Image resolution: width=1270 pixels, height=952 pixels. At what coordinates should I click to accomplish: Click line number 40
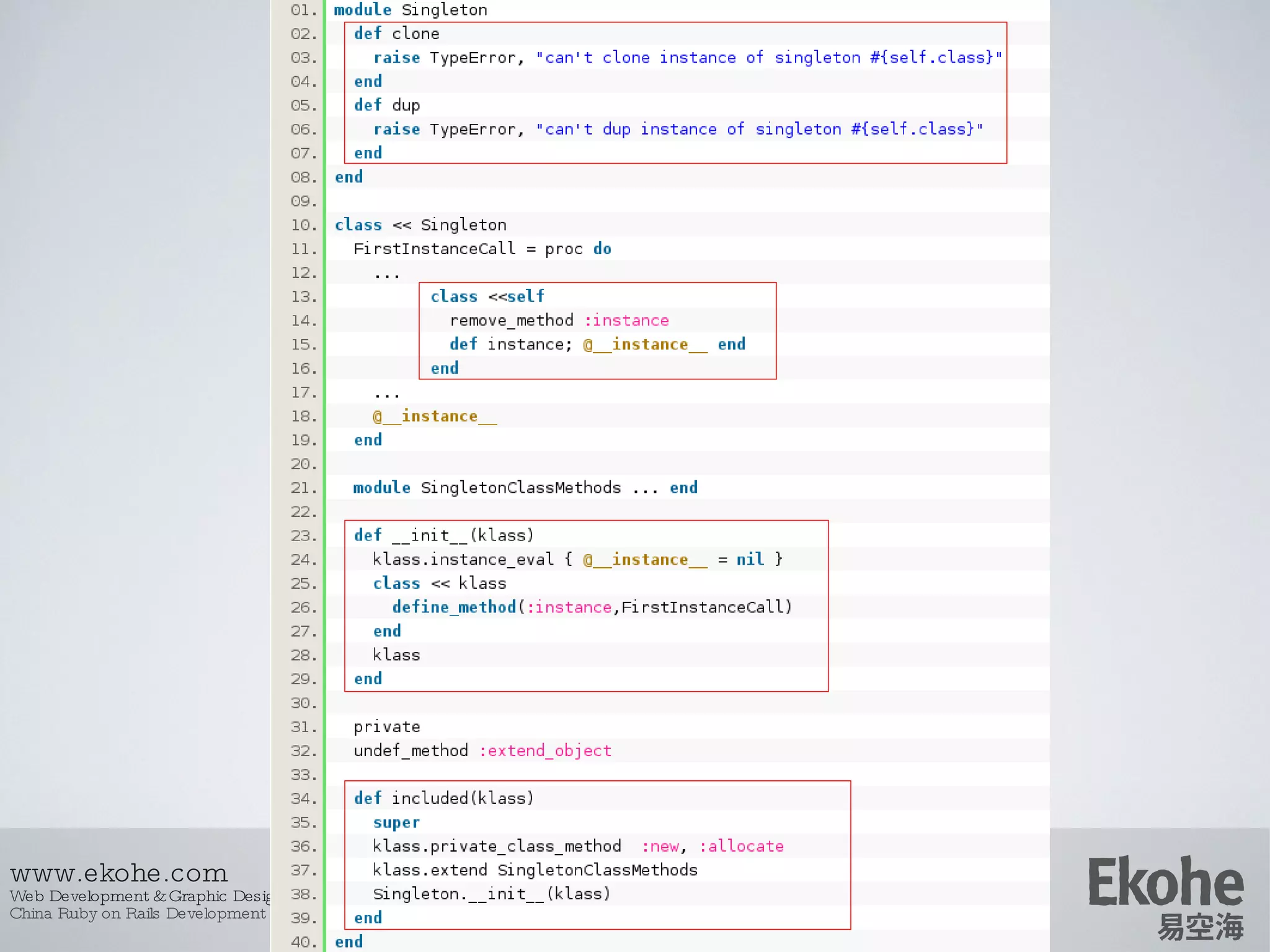click(304, 942)
